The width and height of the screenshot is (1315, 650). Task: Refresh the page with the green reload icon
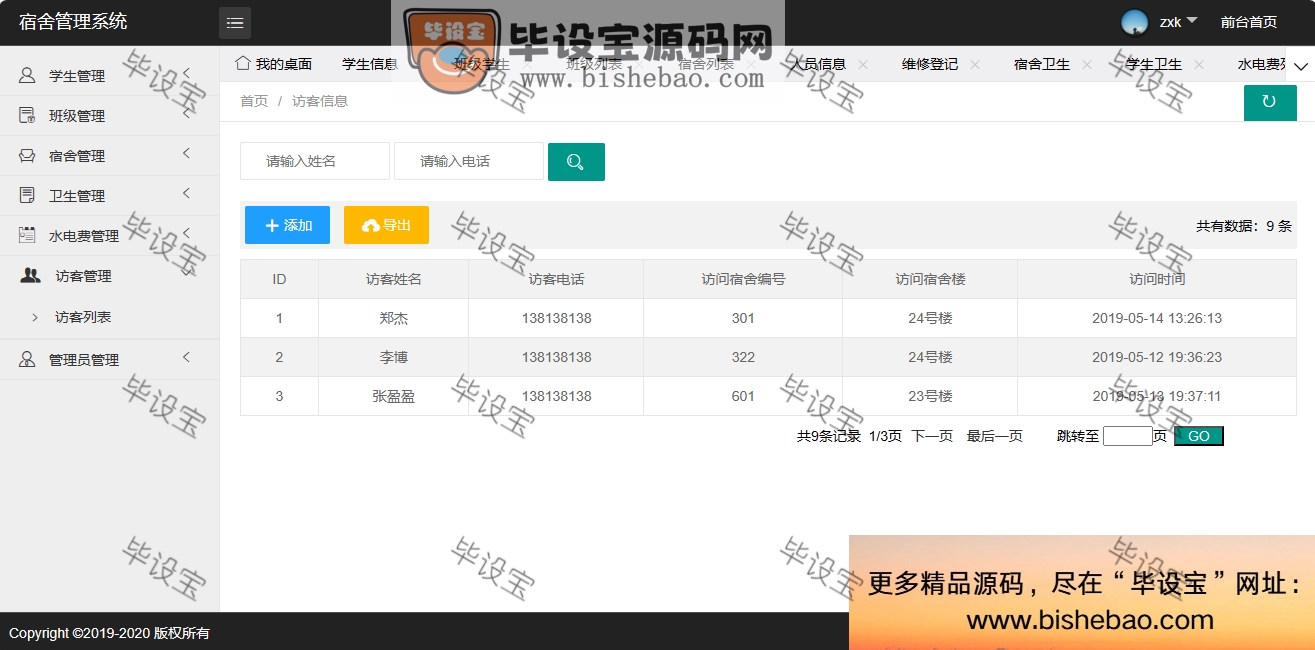point(1269,102)
